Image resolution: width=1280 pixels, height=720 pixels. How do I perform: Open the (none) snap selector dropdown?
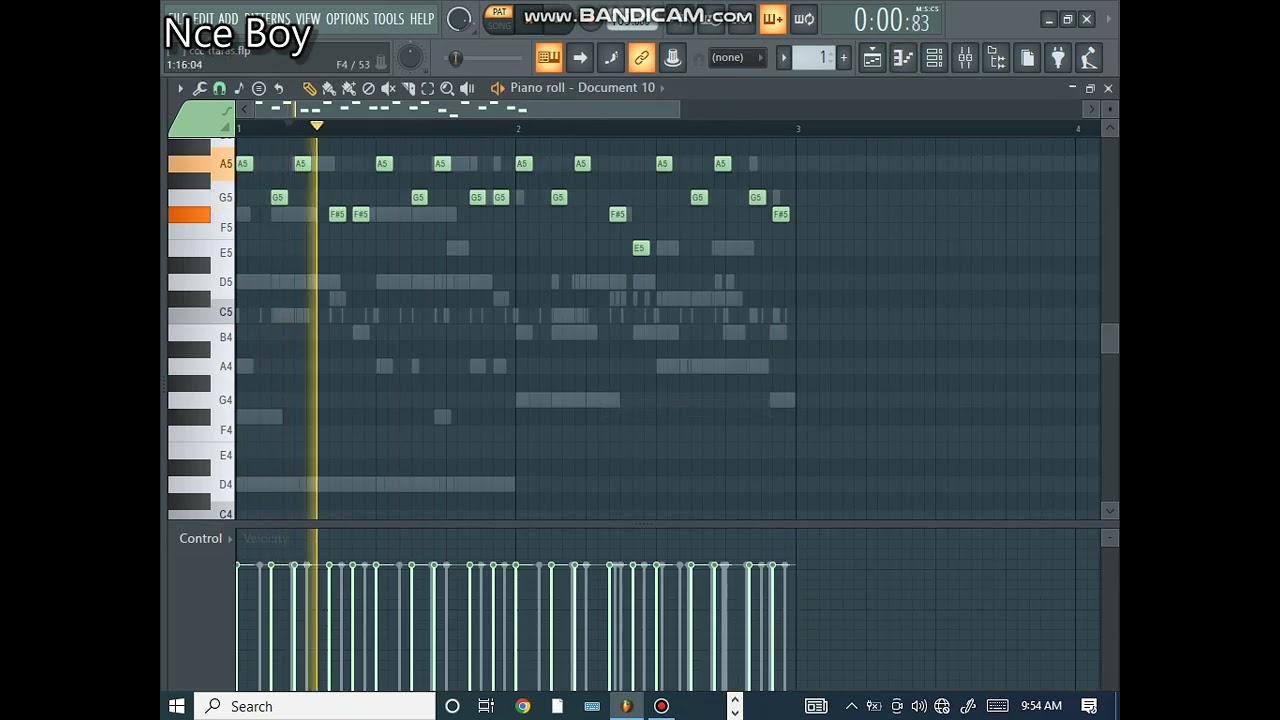[x=737, y=58]
